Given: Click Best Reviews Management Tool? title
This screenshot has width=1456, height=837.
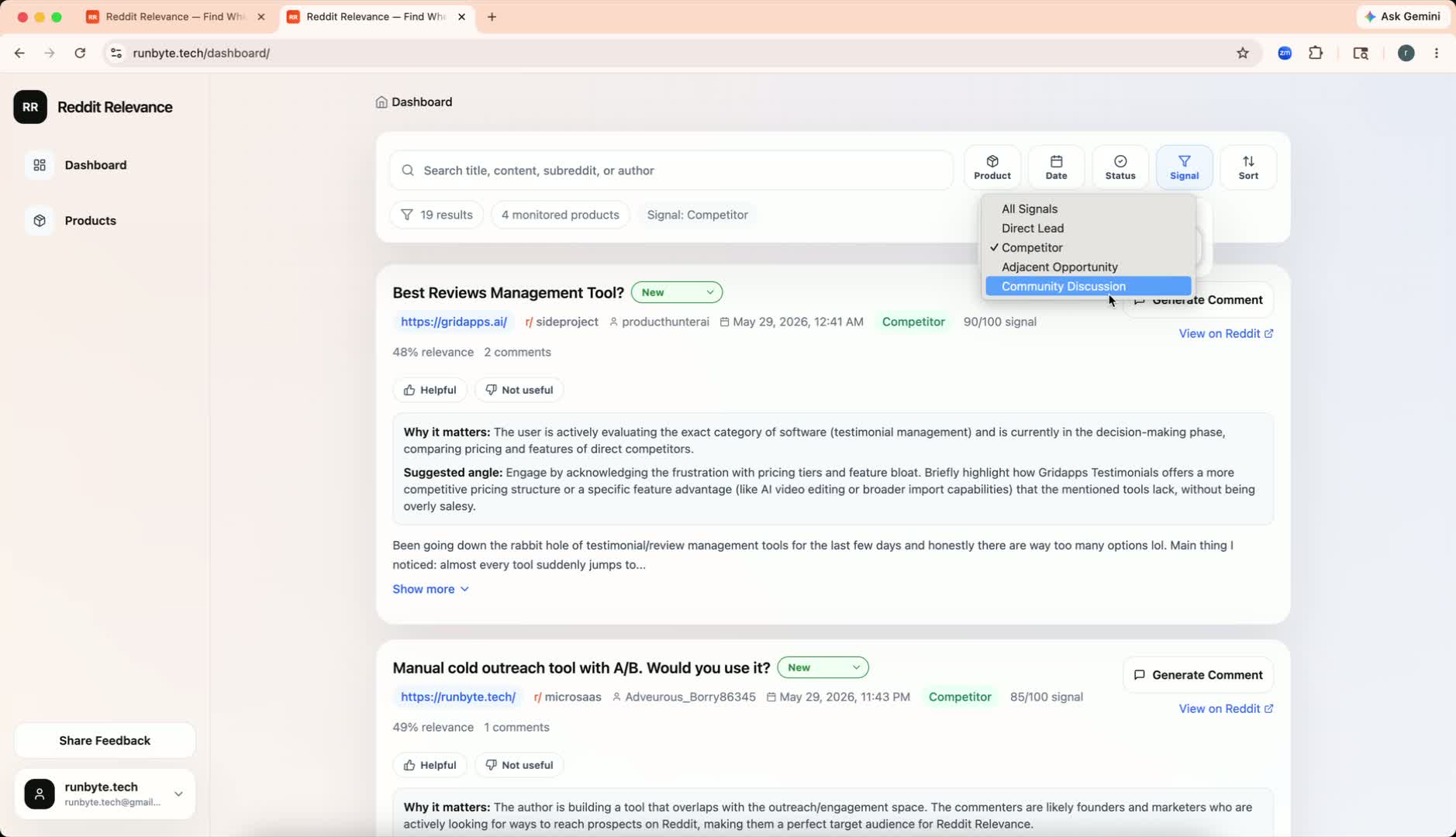Looking at the screenshot, I should pyautogui.click(x=508, y=293).
